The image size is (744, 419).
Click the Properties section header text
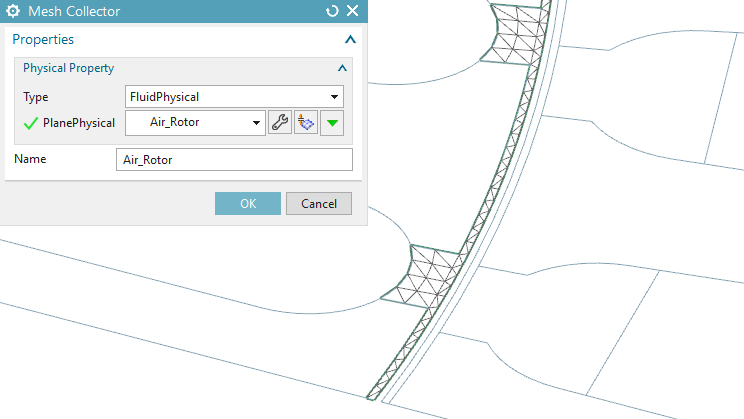click(43, 39)
